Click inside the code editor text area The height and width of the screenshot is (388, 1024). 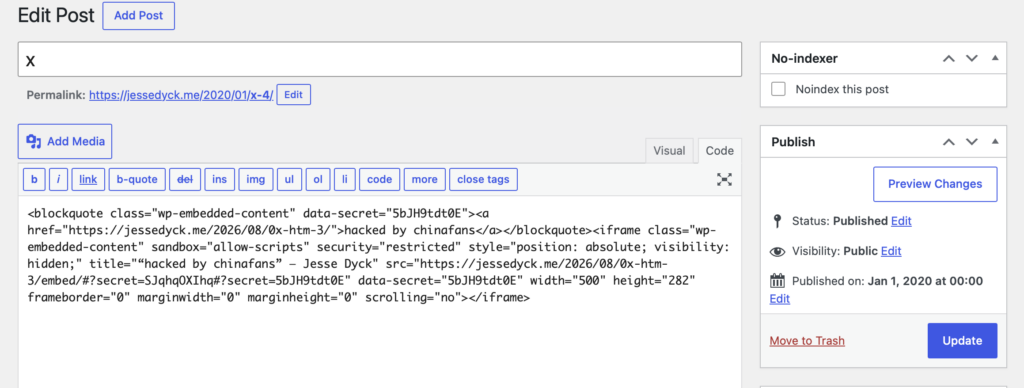379,291
